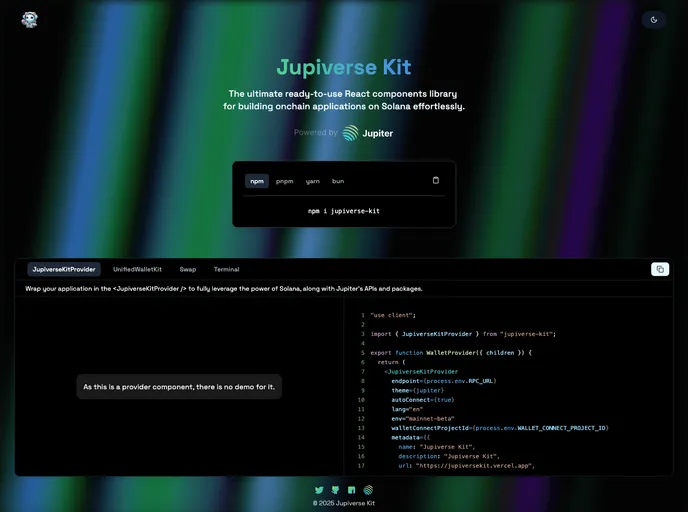Open the UnifiedWalletKit tab

pyautogui.click(x=137, y=269)
